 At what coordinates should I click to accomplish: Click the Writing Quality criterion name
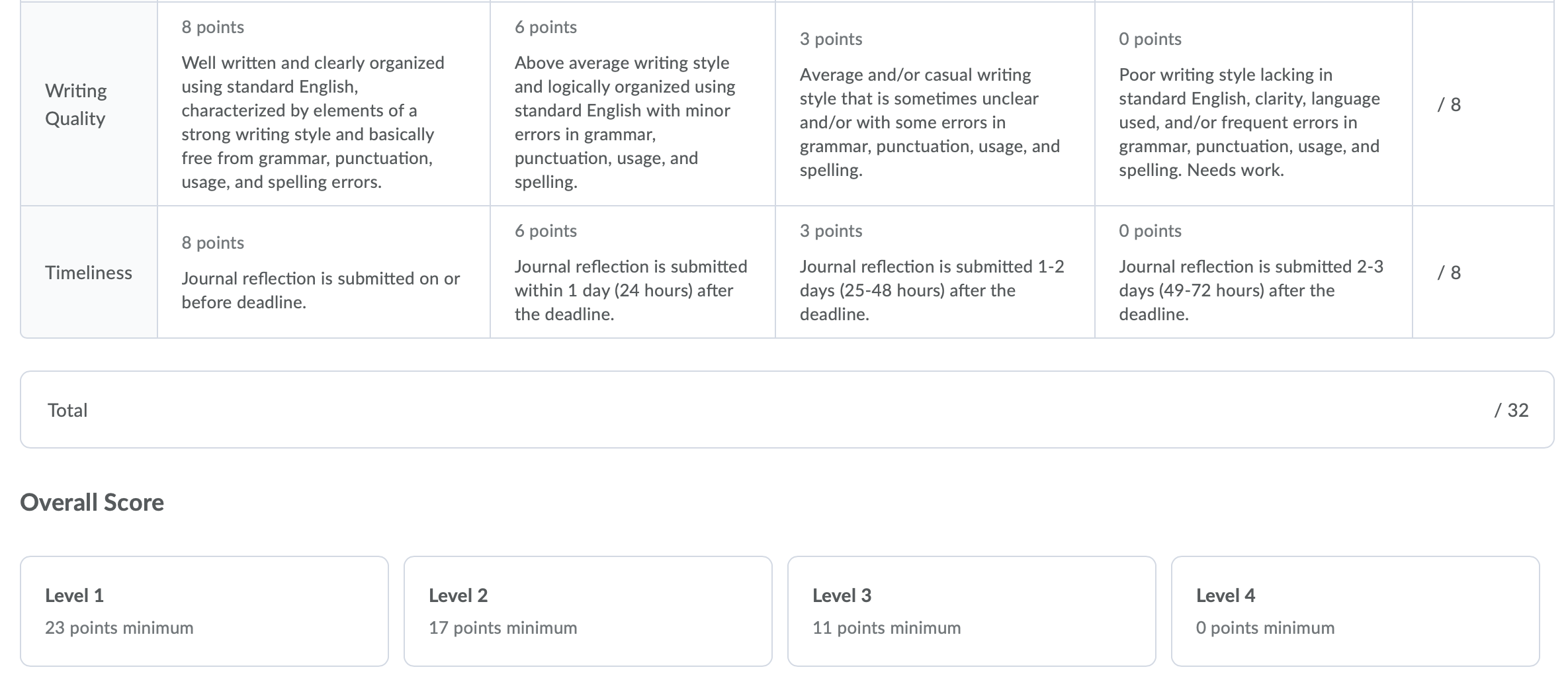pyautogui.click(x=76, y=105)
